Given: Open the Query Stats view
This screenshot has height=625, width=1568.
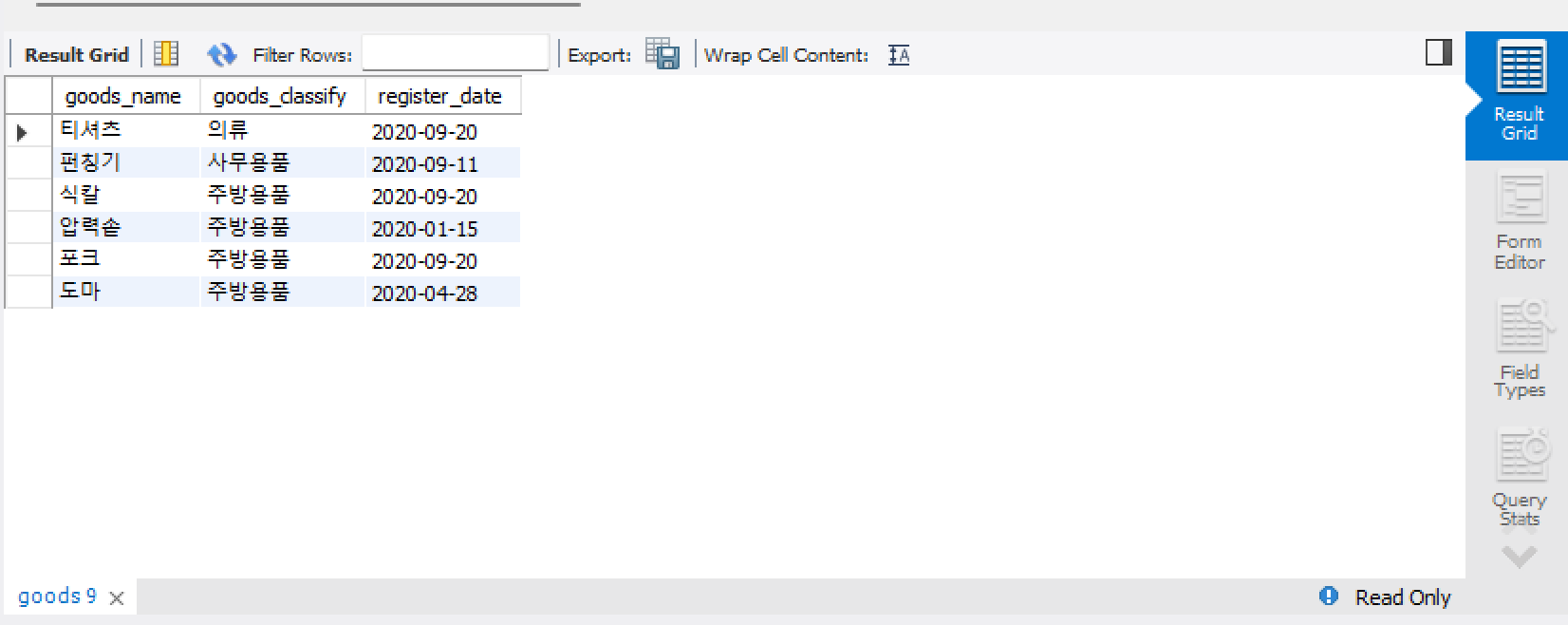Looking at the screenshot, I should (1520, 478).
